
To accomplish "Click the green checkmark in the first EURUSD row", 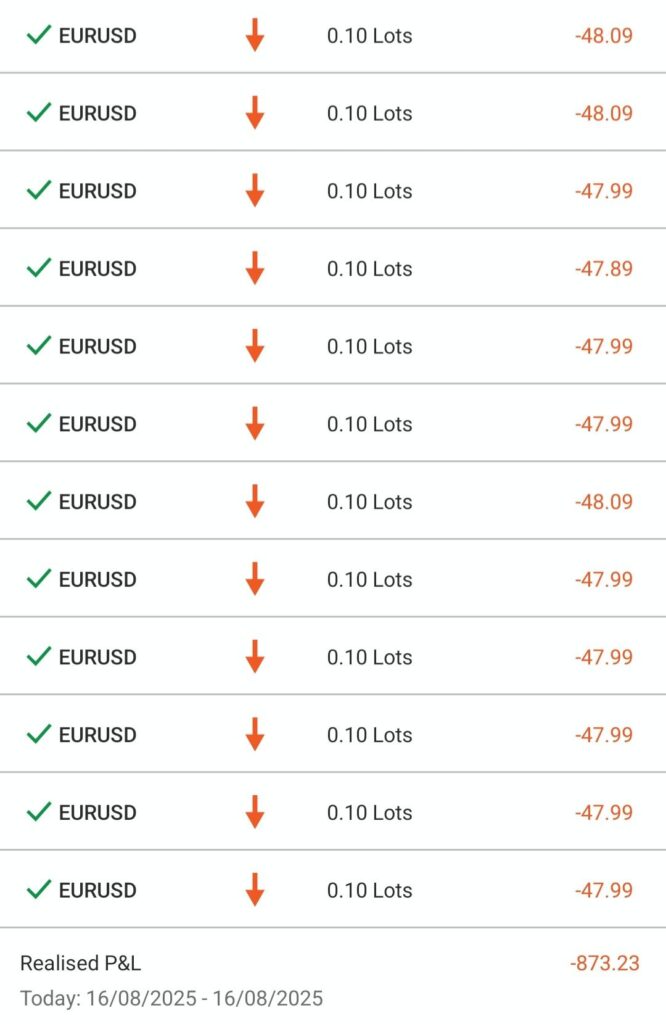I will [39, 35].
